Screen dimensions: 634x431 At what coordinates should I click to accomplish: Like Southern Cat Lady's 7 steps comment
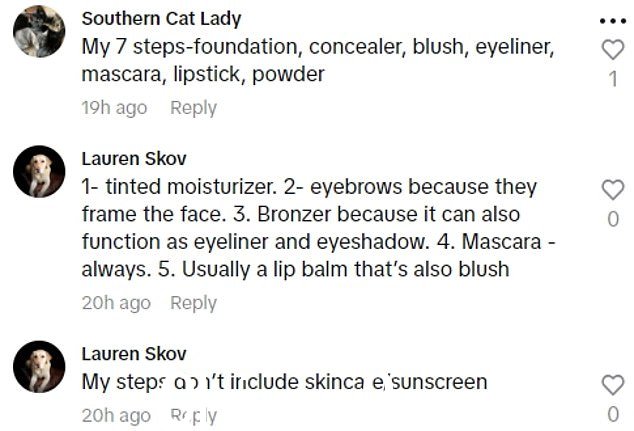613,50
